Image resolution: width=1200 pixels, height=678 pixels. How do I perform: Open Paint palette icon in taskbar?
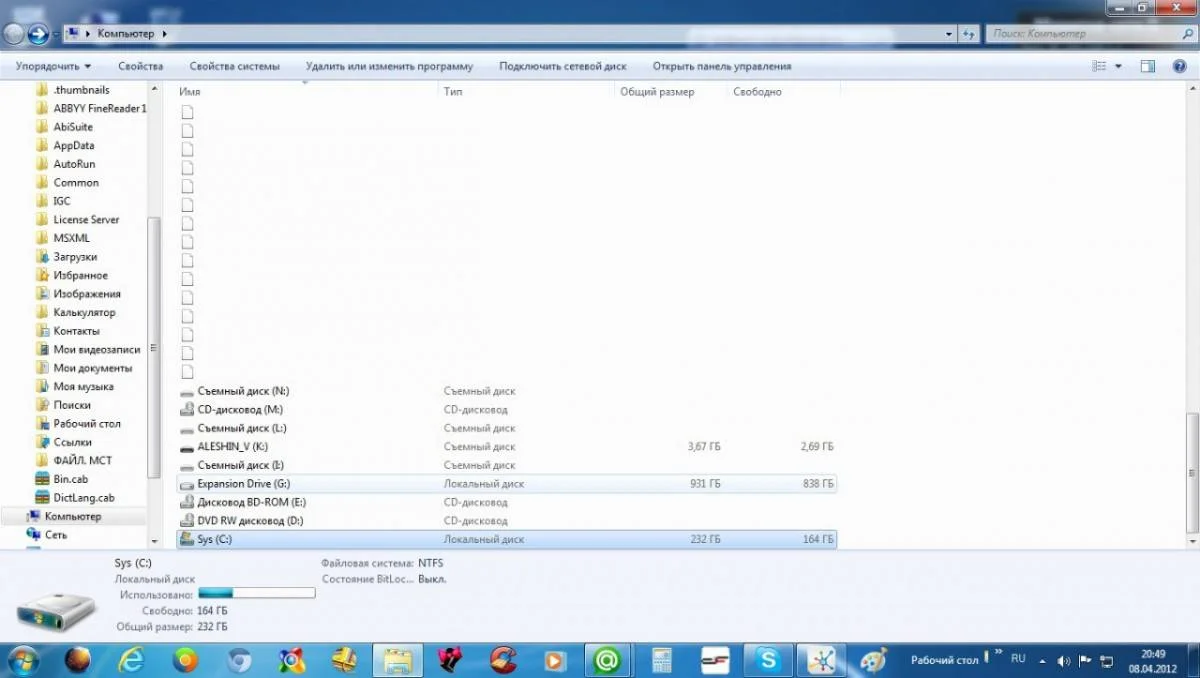click(873, 660)
